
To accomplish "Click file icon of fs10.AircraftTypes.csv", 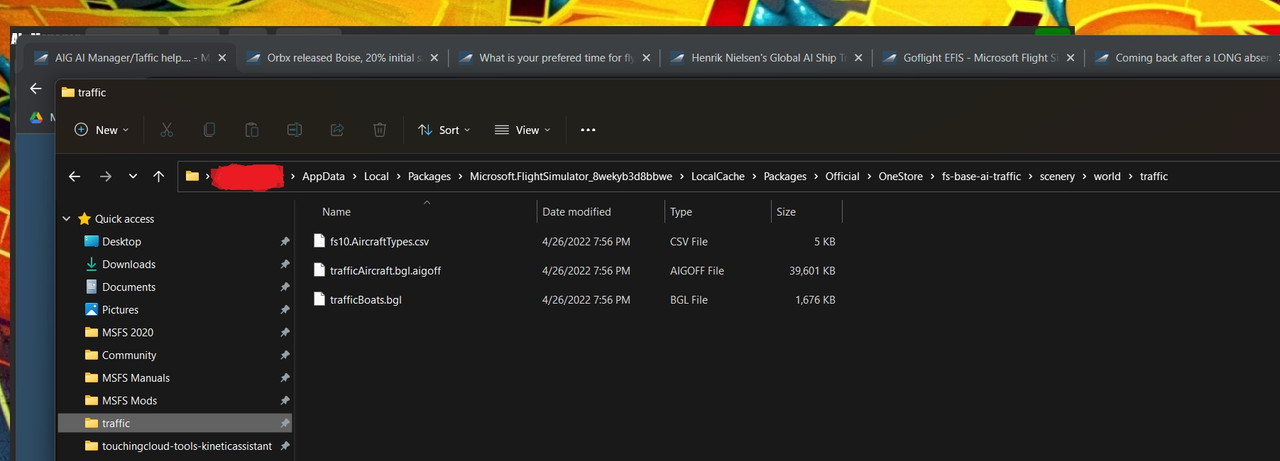I will click(x=319, y=242).
